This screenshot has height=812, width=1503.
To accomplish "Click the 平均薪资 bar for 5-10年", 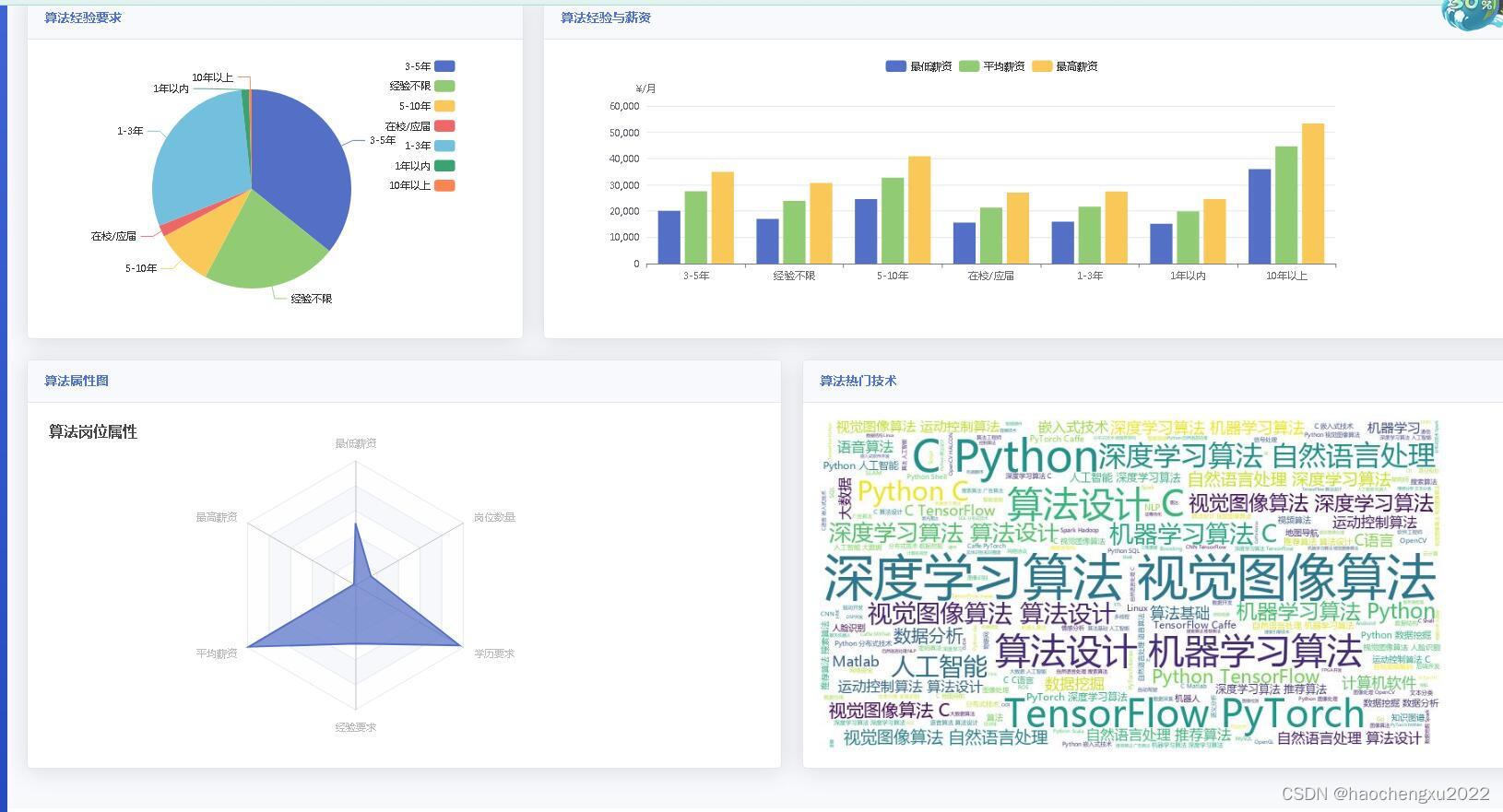I will tap(893, 221).
